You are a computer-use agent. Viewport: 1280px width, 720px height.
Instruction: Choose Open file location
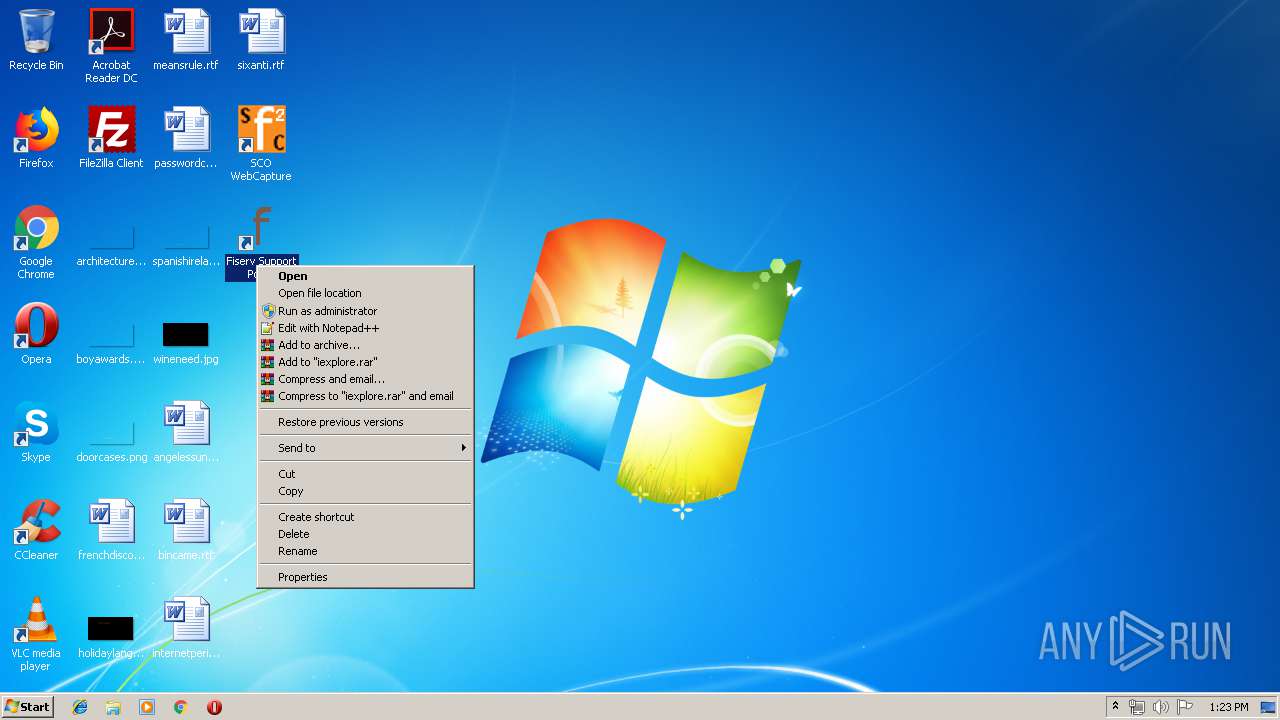365,293
